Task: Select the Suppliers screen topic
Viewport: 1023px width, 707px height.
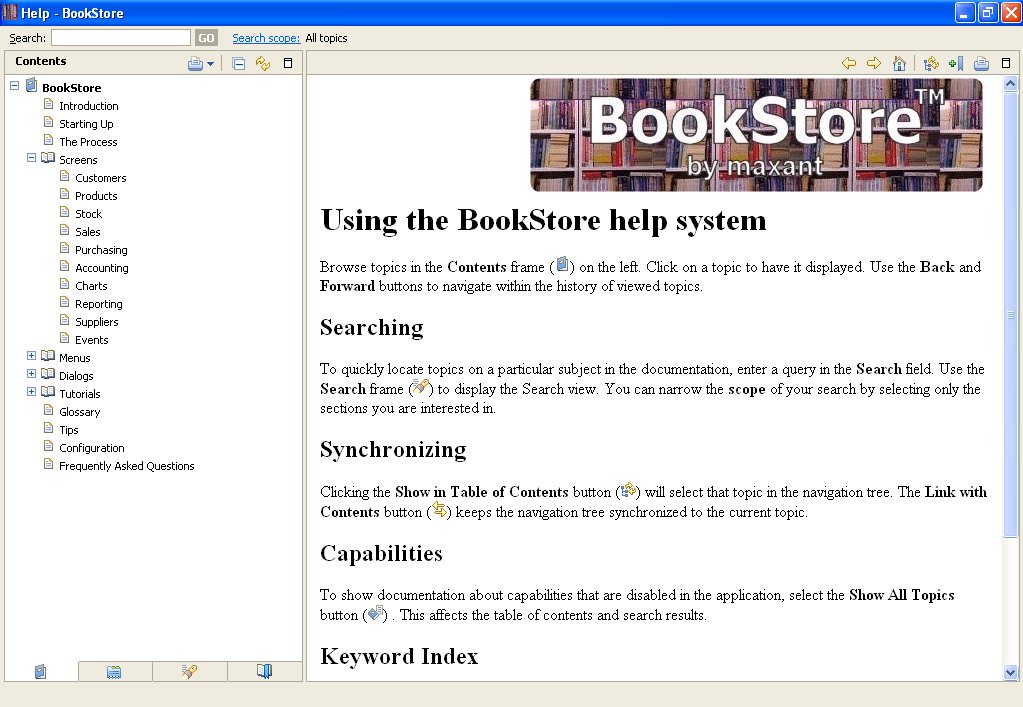Action: click(x=97, y=322)
